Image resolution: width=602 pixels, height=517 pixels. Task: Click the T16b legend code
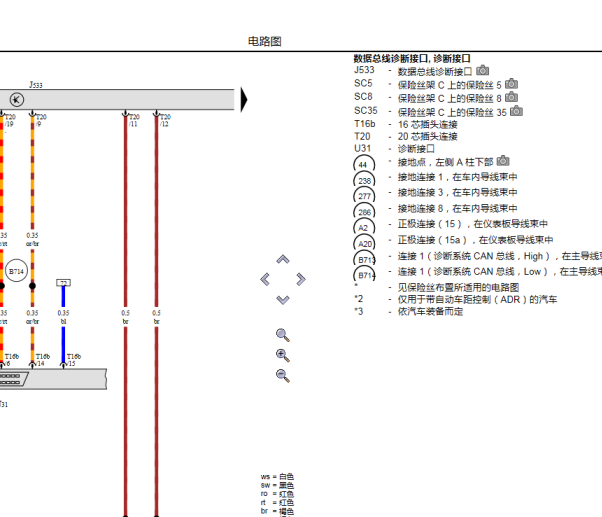(x=364, y=124)
